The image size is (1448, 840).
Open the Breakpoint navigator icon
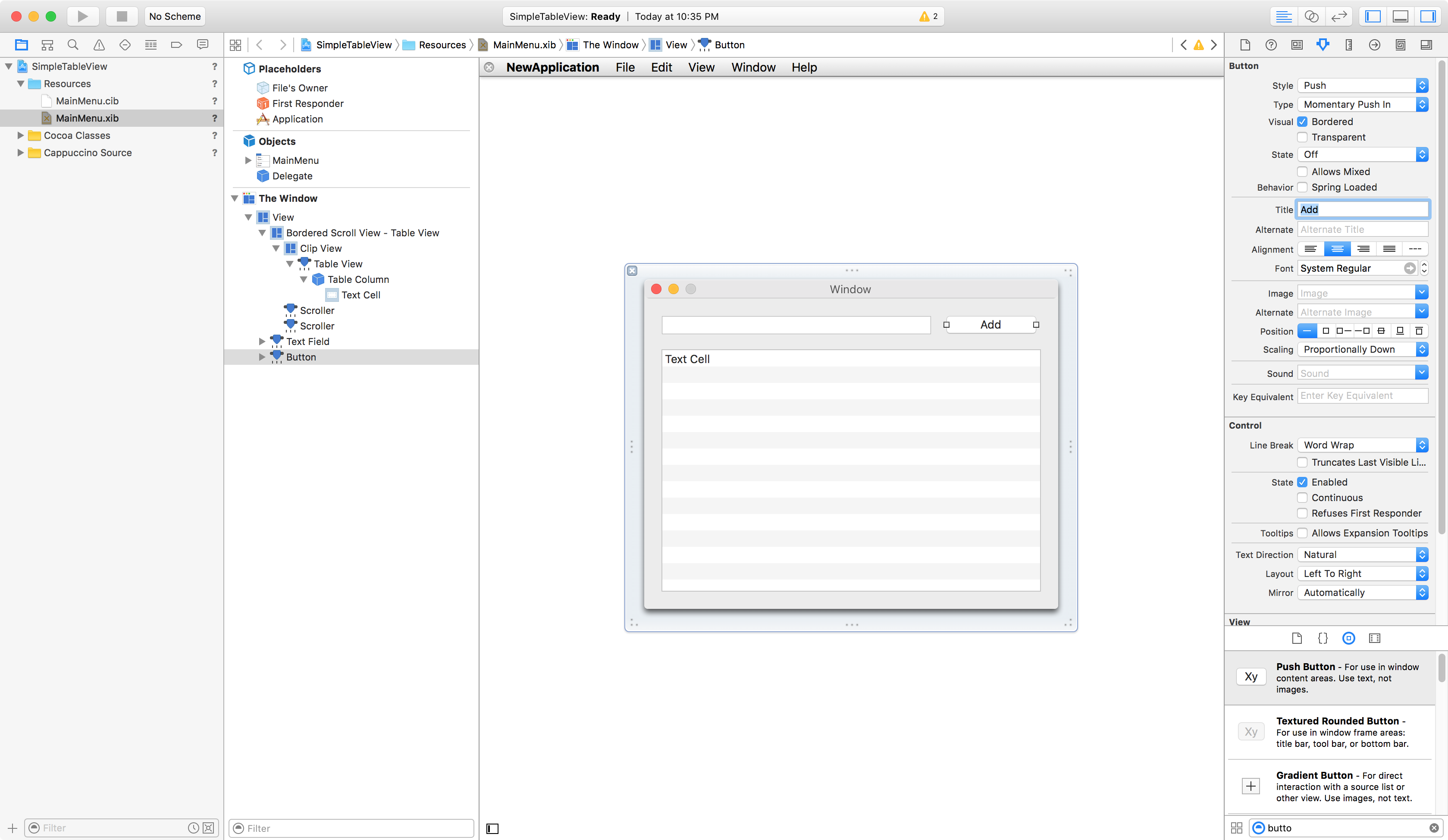tap(176, 45)
